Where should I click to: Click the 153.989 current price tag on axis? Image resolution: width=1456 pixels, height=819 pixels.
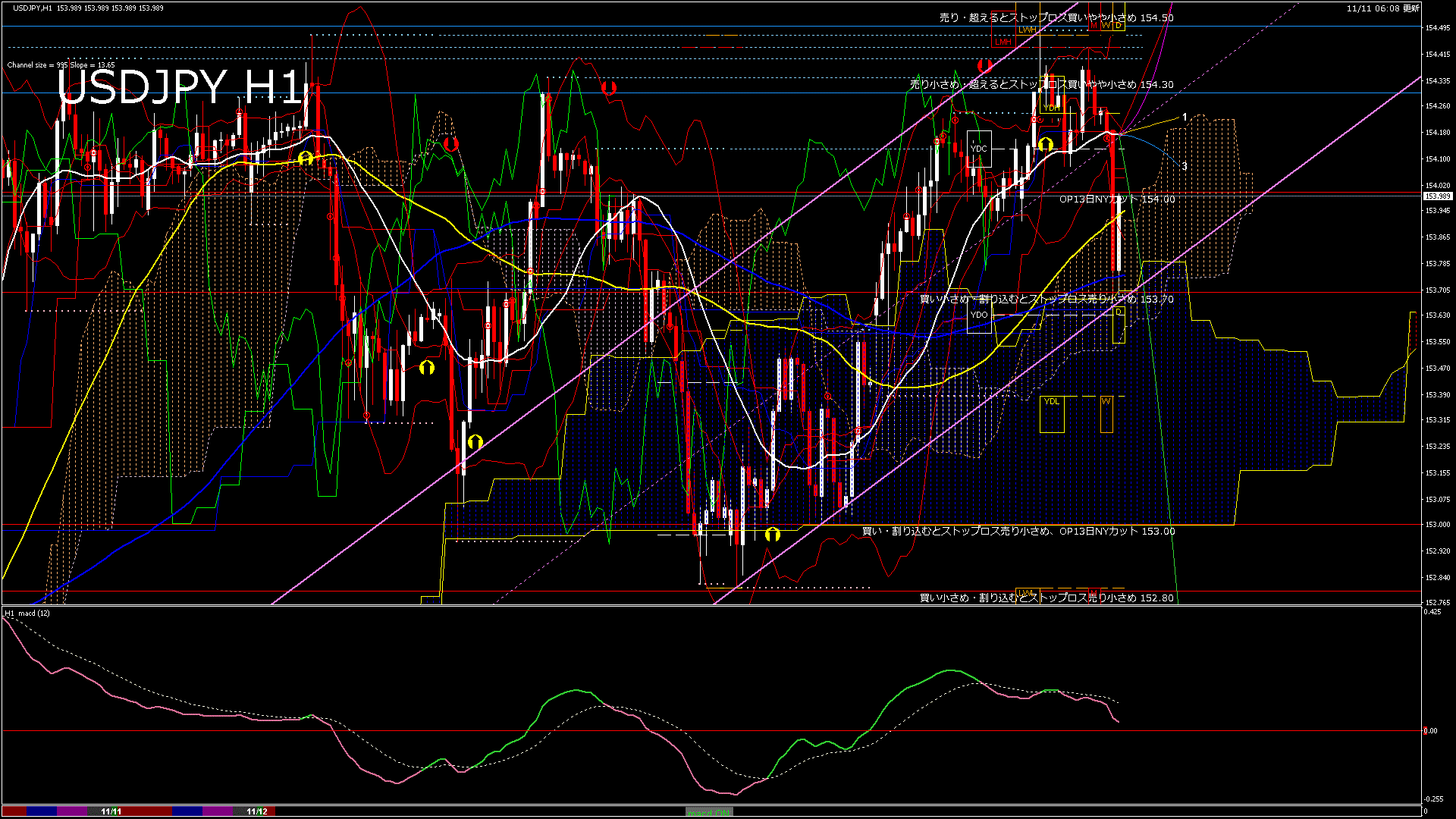1439,196
